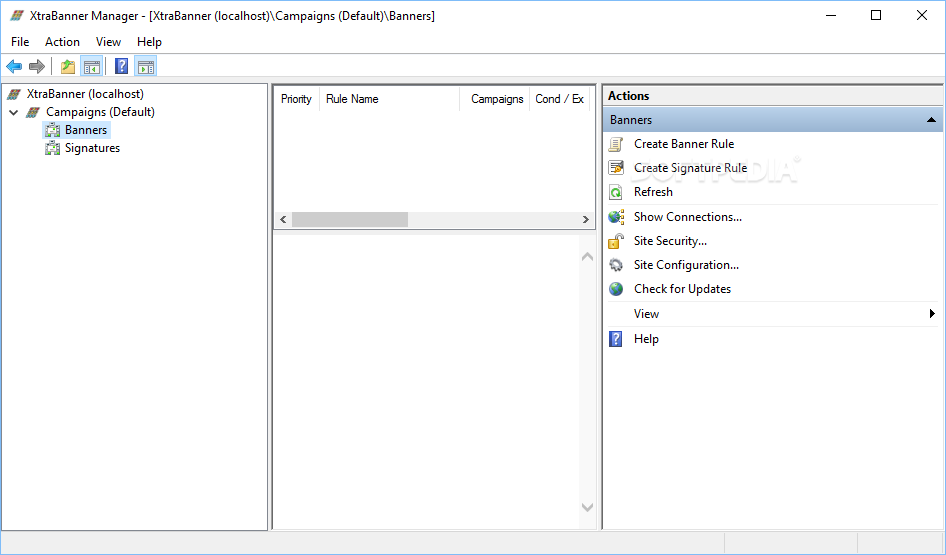The height and width of the screenshot is (555, 946).
Task: Sort by Cond / Ex column header
Action: click(560, 99)
